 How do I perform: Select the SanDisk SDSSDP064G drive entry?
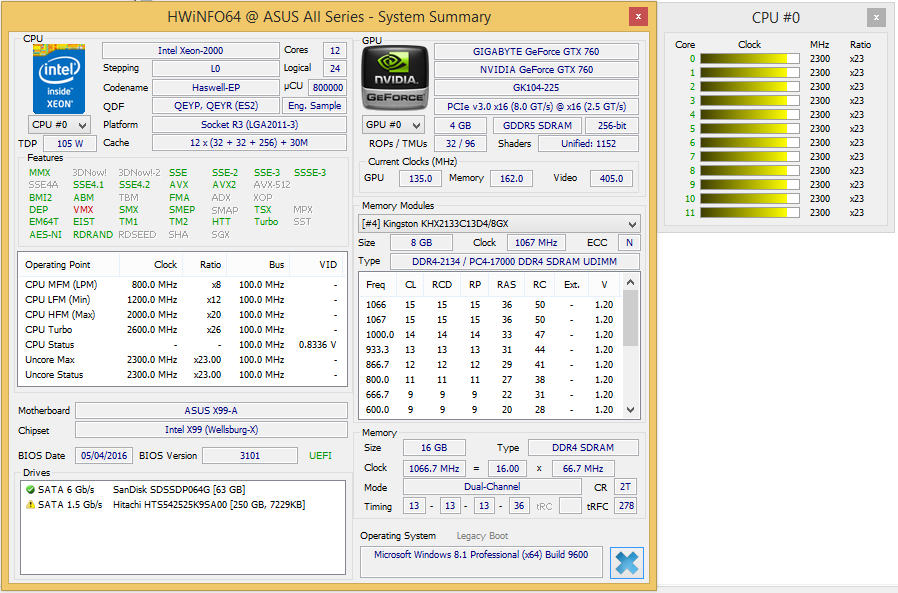pyautogui.click(x=179, y=489)
